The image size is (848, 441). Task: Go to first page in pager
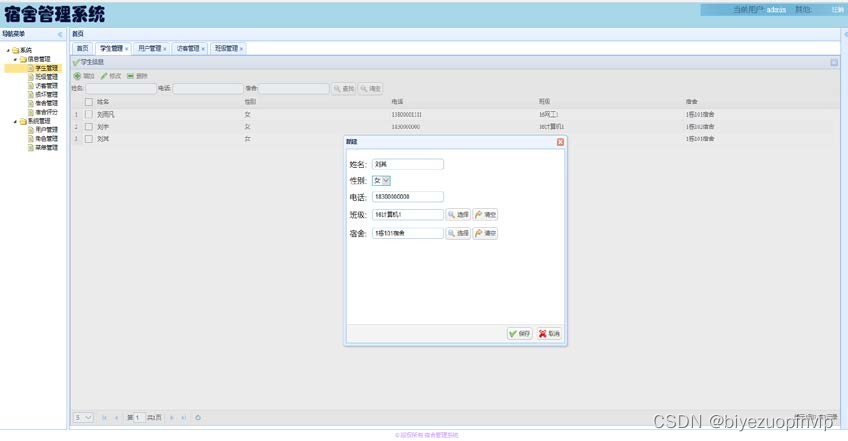[104, 418]
